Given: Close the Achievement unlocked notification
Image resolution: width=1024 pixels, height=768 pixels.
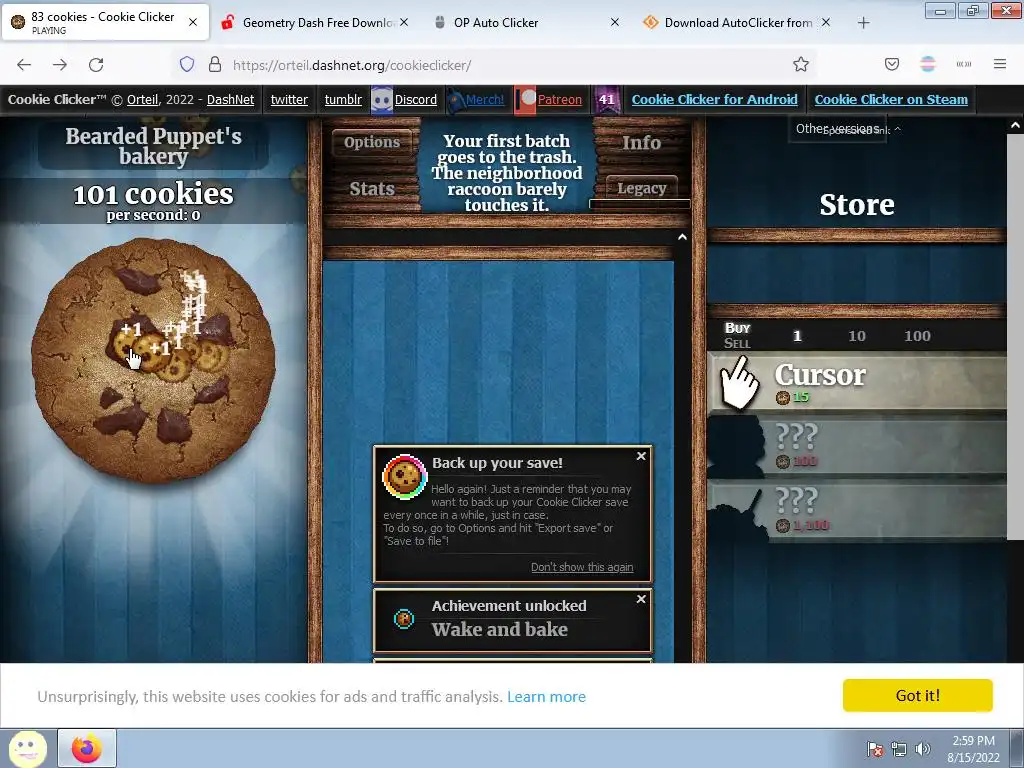Looking at the screenshot, I should click(641, 599).
